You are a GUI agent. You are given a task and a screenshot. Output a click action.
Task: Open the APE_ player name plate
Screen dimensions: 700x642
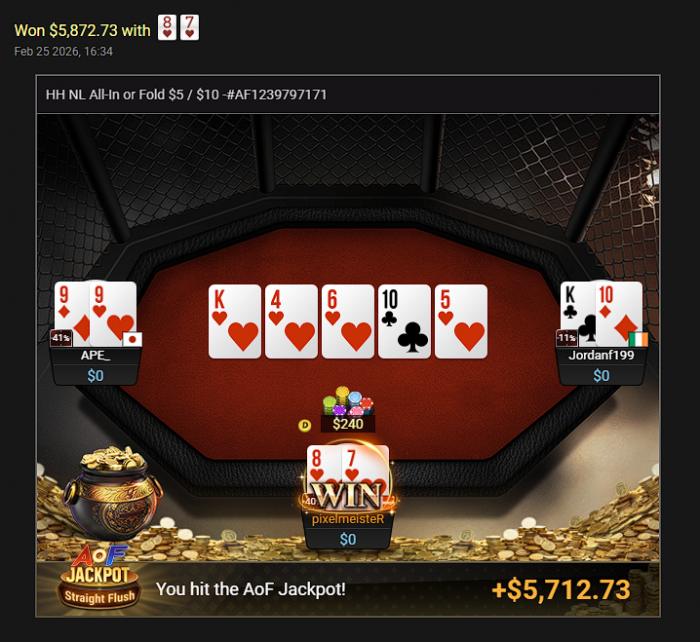pos(96,366)
